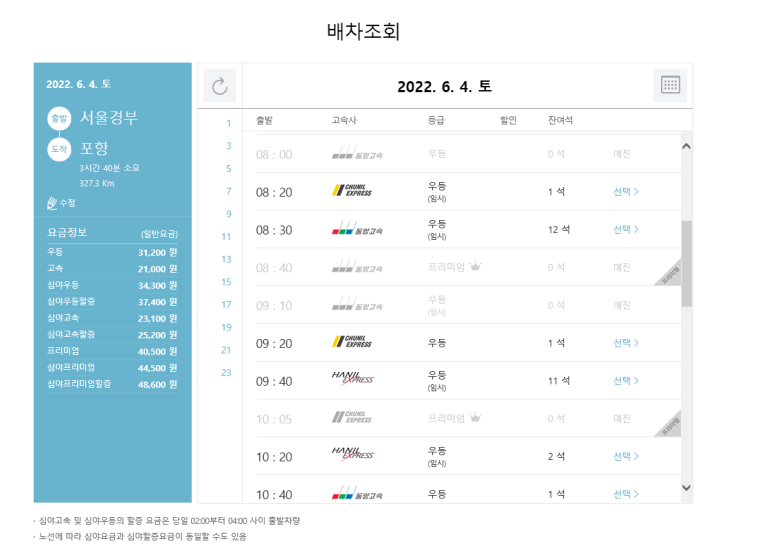Click the 잔여석 column header
The image size is (773, 548).
561,120
